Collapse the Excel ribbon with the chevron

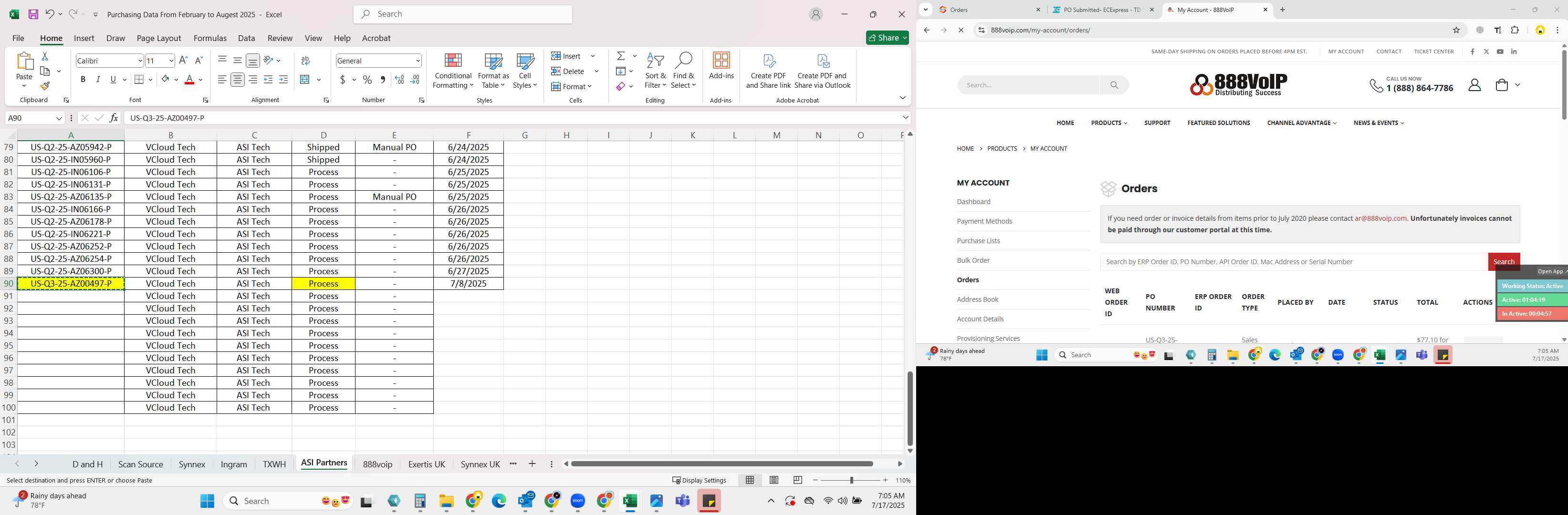[902, 98]
